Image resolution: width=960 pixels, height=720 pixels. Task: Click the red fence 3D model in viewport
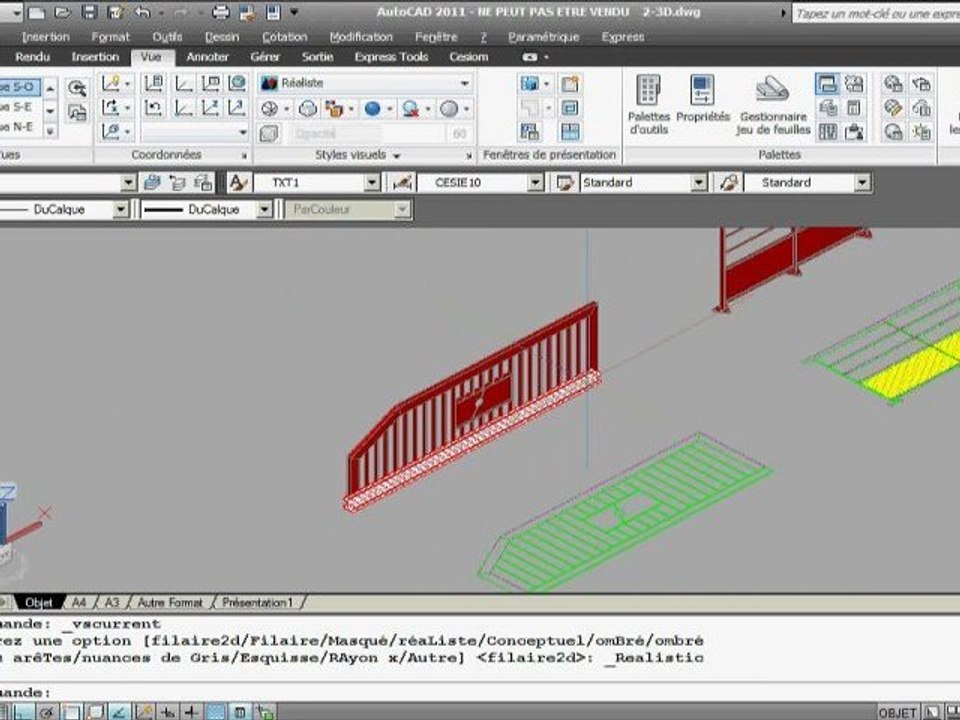(x=474, y=405)
